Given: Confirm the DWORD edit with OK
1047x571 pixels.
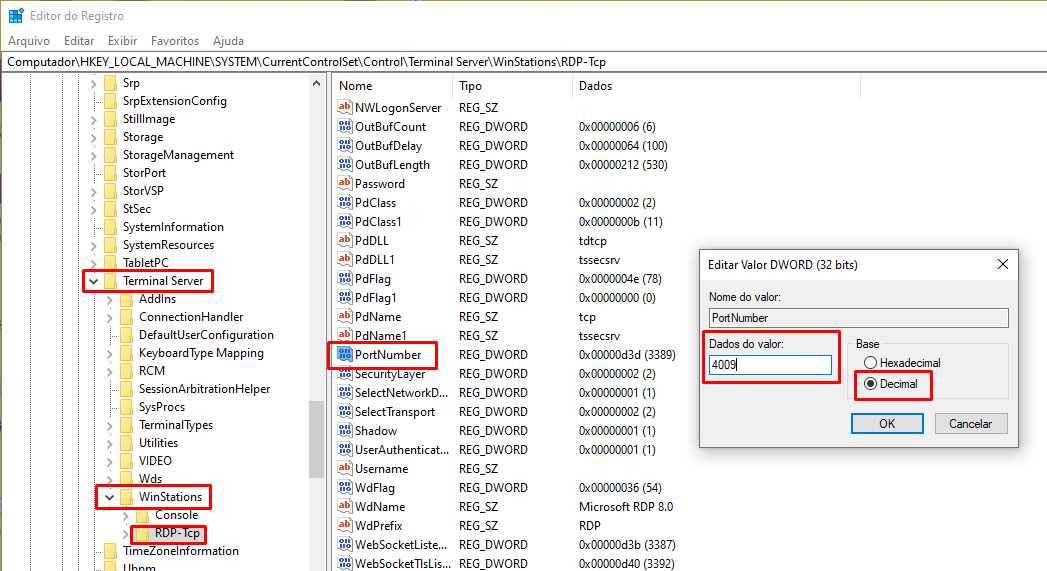Looking at the screenshot, I should (887, 423).
